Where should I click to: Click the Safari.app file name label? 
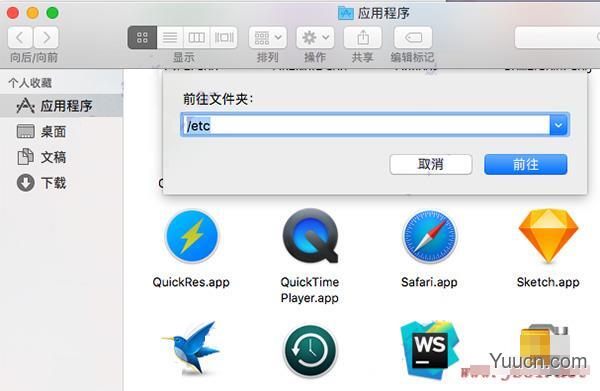(429, 282)
